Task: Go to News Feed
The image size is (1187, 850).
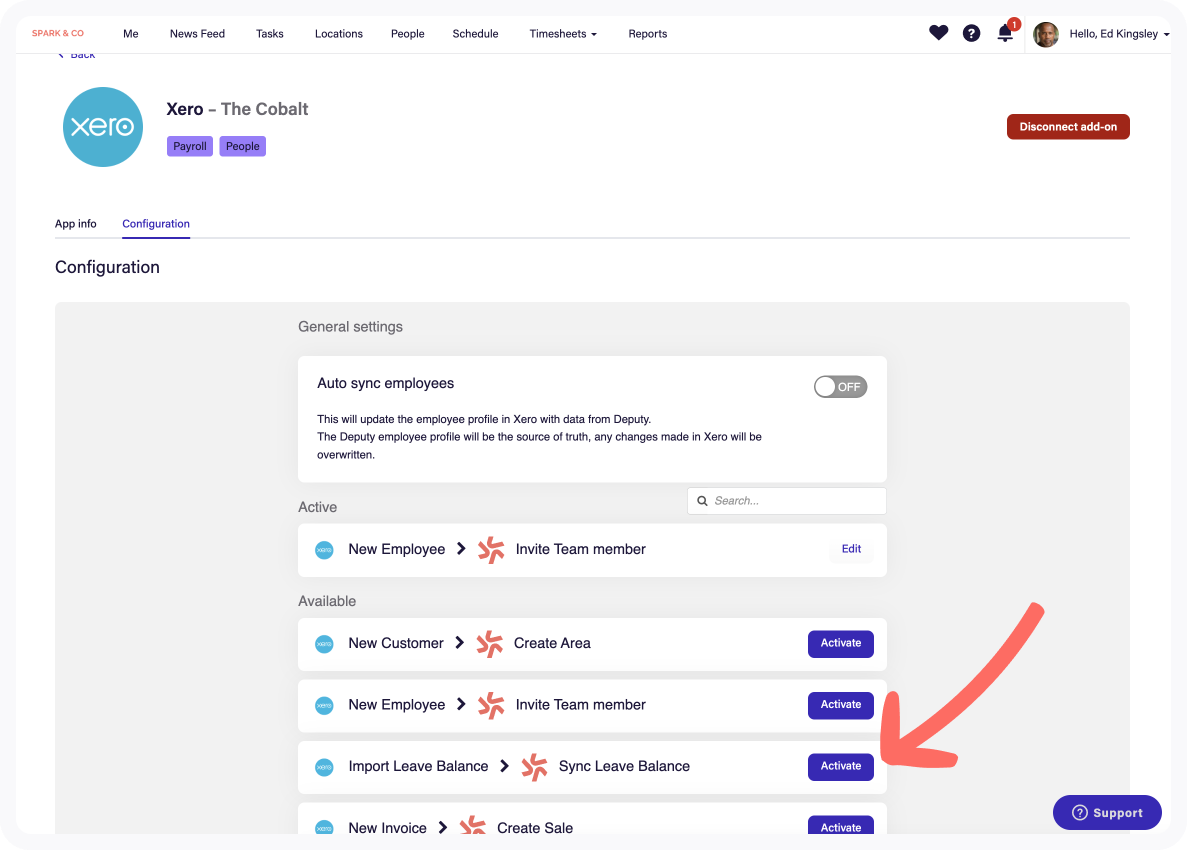Action: tap(197, 34)
